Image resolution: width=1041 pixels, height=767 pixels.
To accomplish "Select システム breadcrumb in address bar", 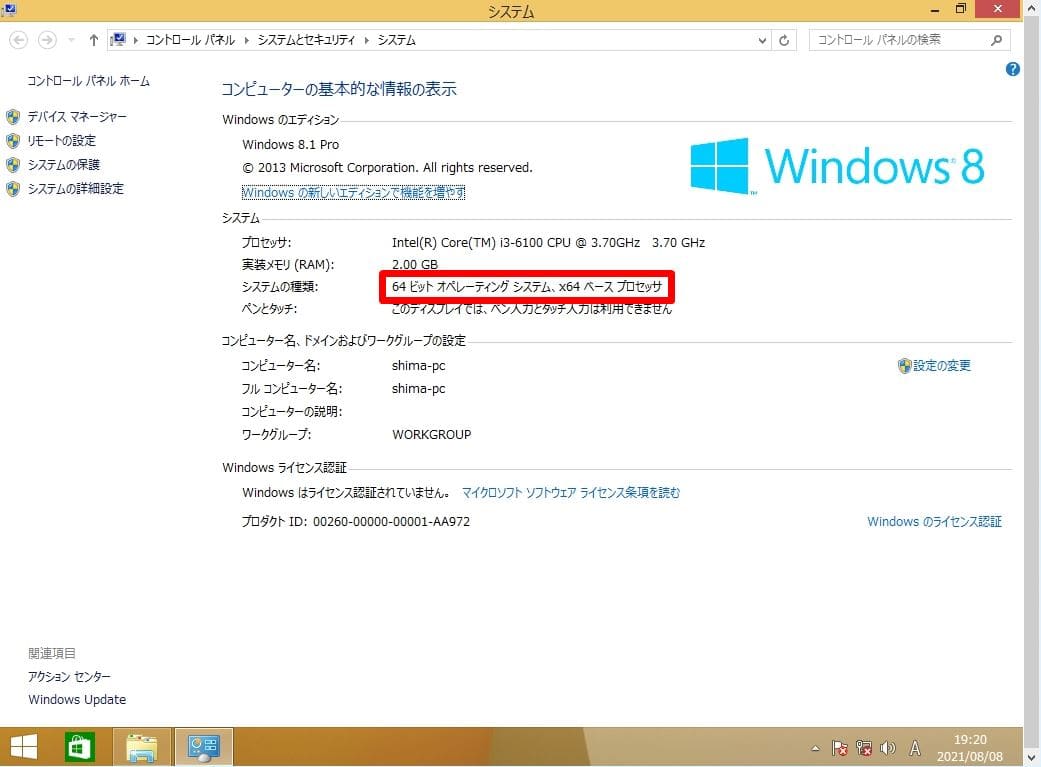I will [x=397, y=41].
